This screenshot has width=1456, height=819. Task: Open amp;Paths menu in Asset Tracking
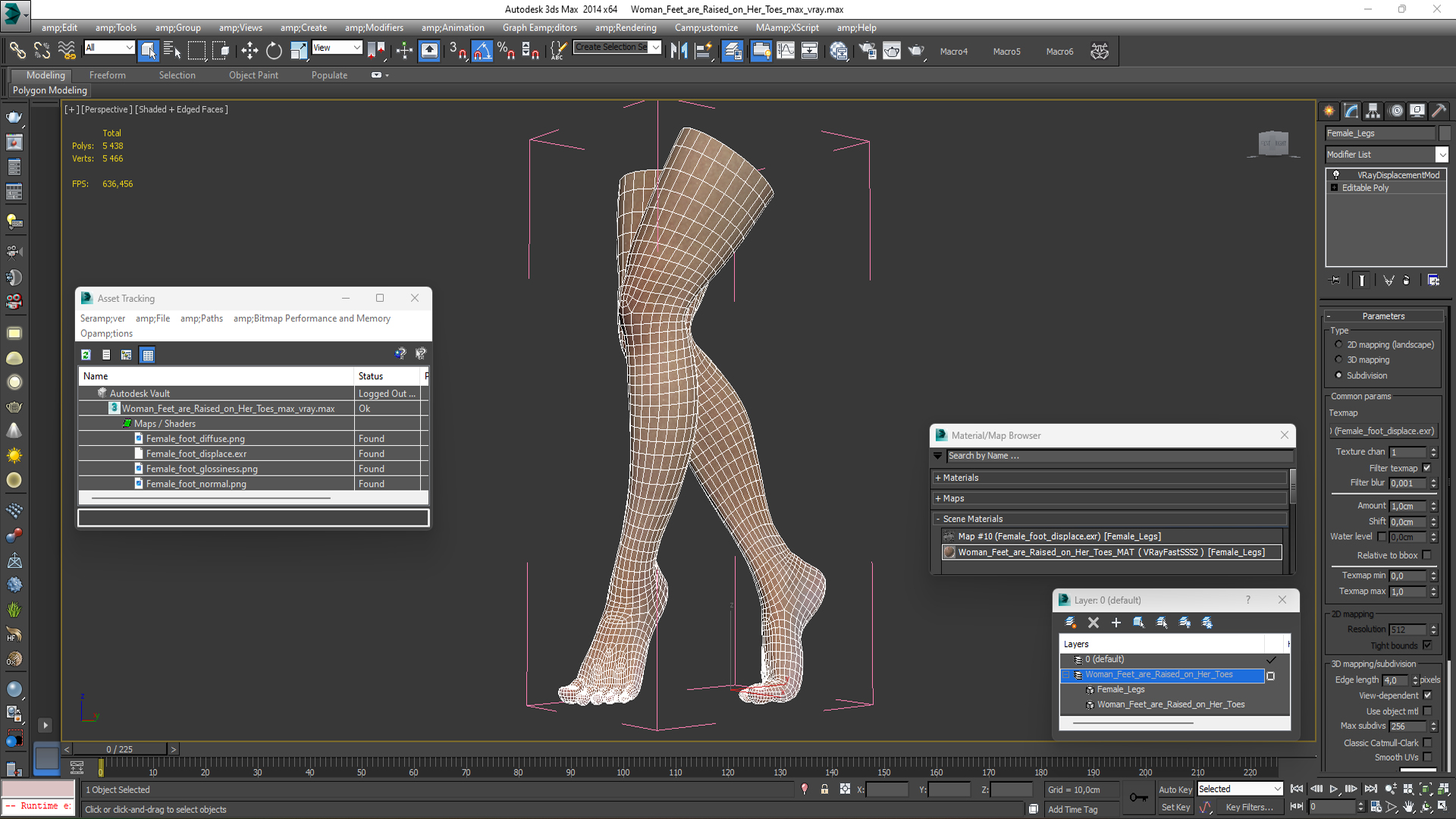coord(202,318)
